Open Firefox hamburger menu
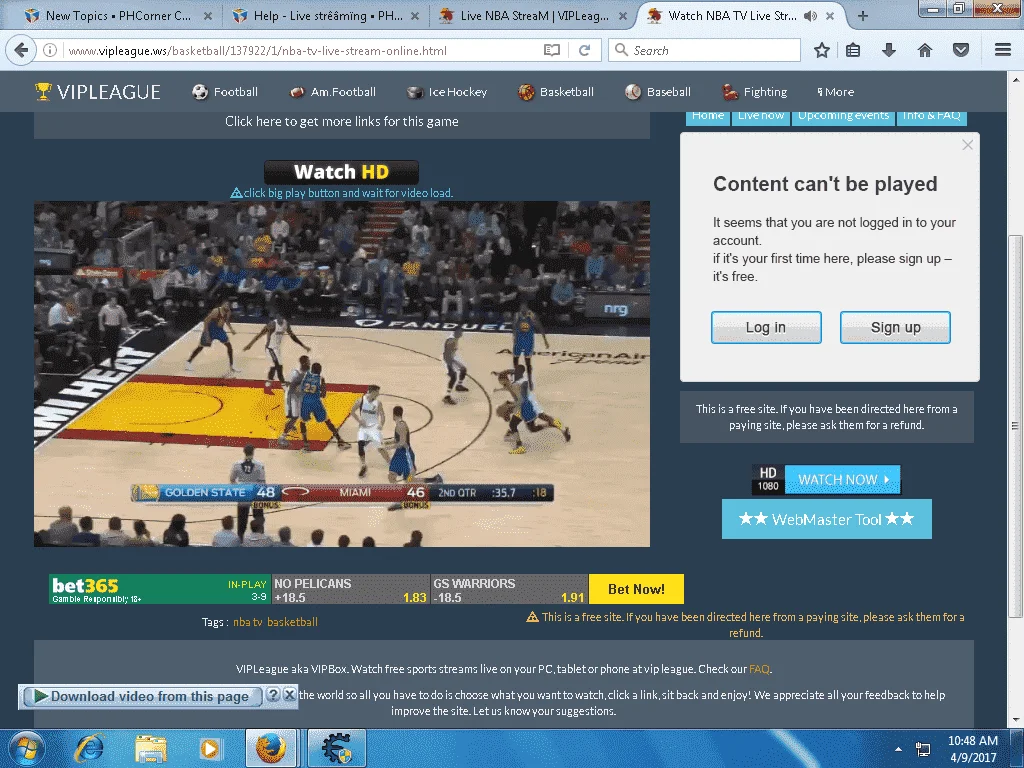The image size is (1024, 768). tap(1003, 50)
